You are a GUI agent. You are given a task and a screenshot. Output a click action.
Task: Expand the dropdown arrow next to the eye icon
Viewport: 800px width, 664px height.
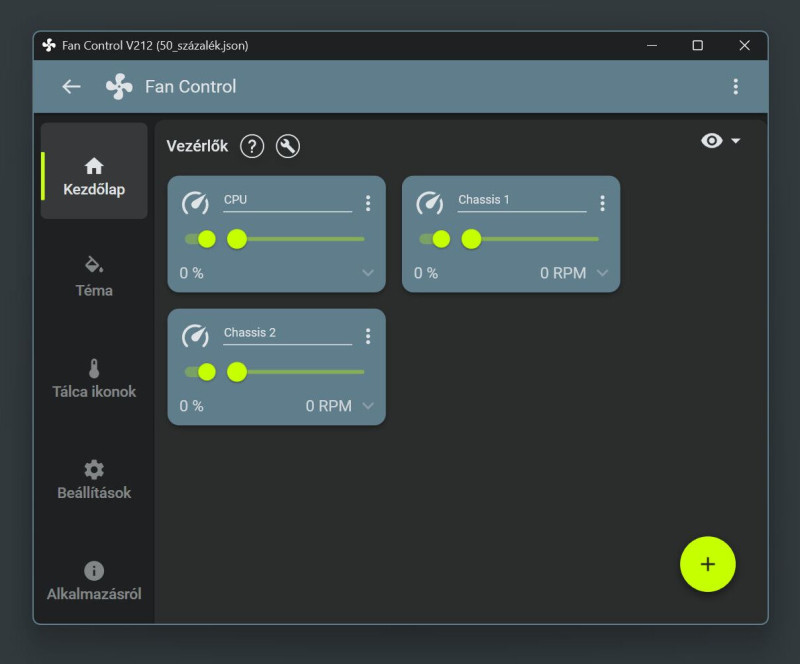tap(735, 140)
